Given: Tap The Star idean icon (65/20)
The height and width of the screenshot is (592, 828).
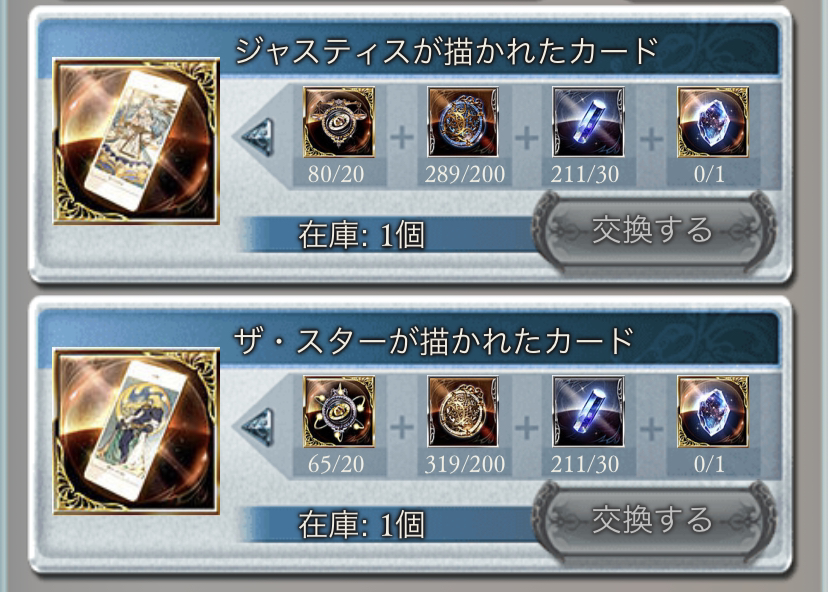Looking at the screenshot, I should [x=338, y=411].
